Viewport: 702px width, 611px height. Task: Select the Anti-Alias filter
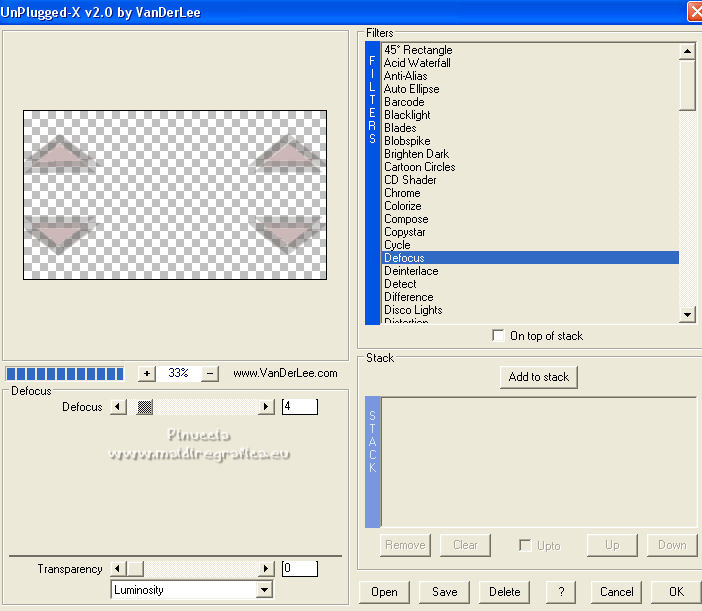coord(531,76)
